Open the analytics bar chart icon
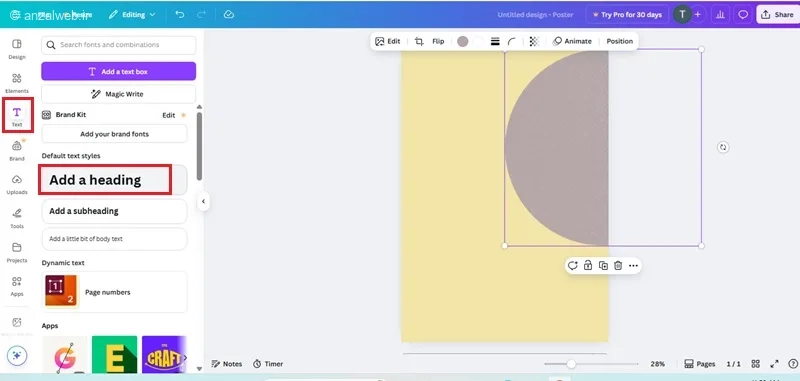The width and height of the screenshot is (800, 381). 720,14
